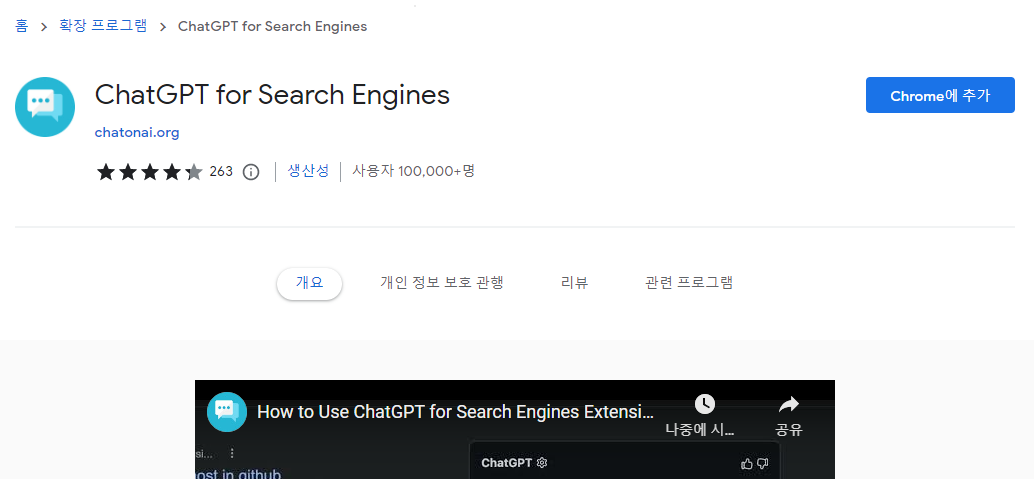Click the three-dot menu in the video preview
The image size is (1034, 479).
[x=231, y=453]
